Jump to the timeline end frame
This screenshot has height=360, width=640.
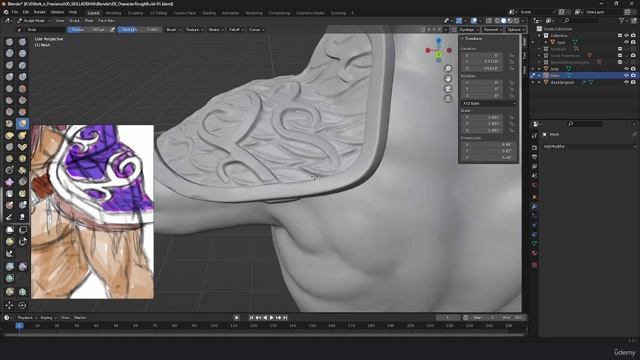click(x=285, y=318)
